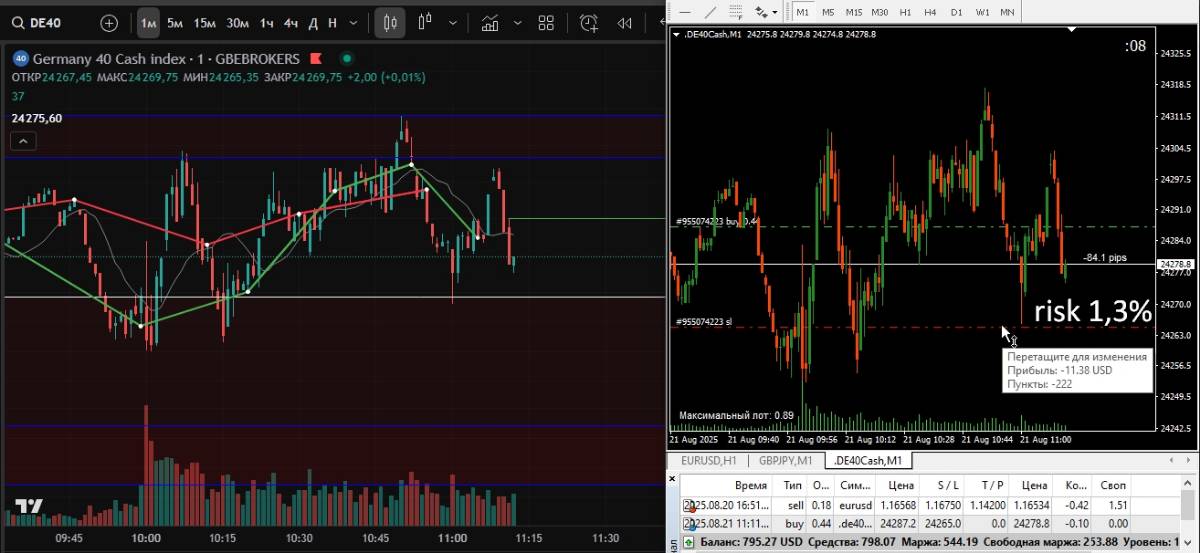The height and width of the screenshot is (553, 1200).
Task: Open the chart type dropdown arrow
Action: (x=455, y=23)
